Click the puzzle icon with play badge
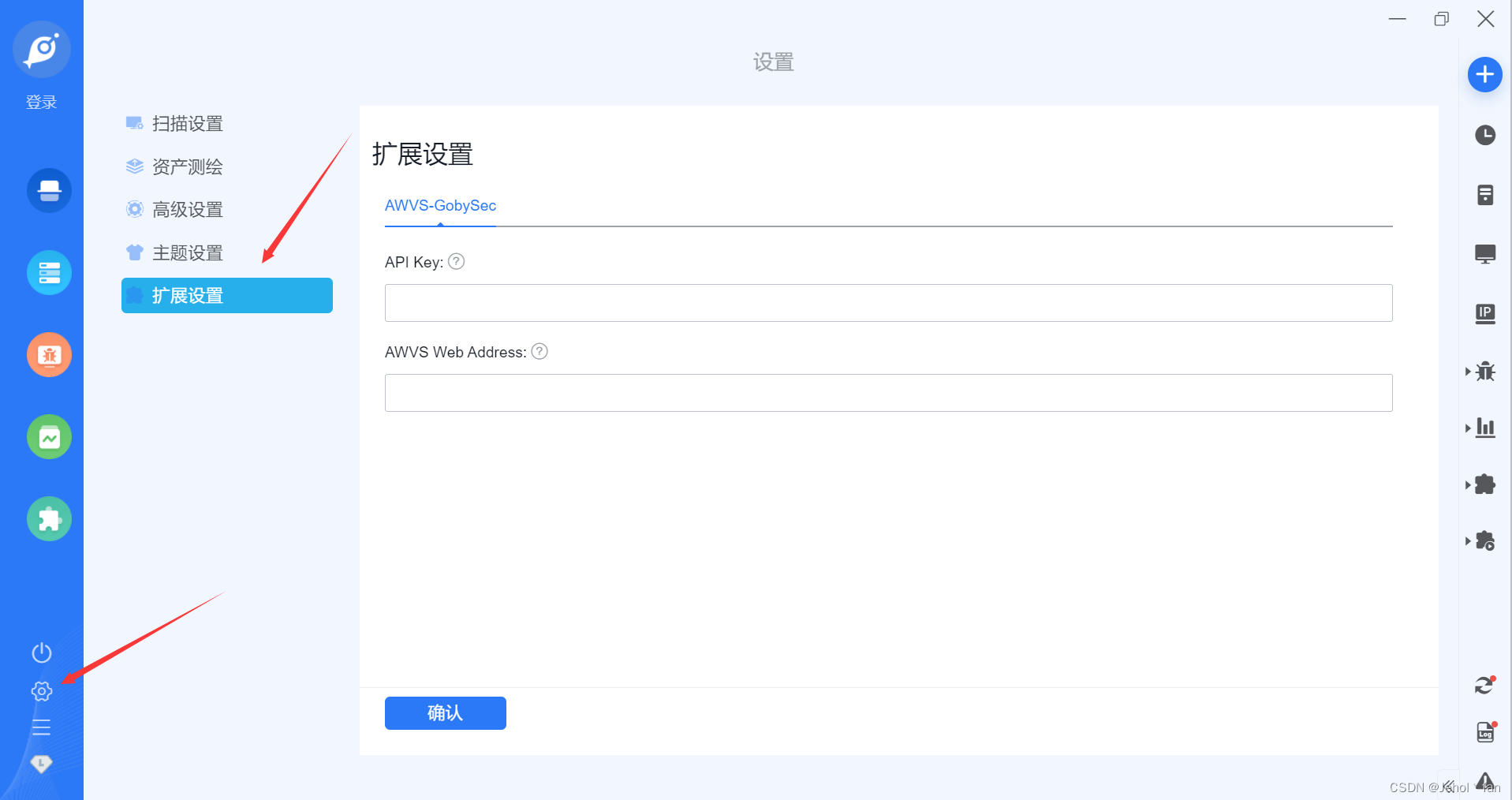Viewport: 1512px width, 800px height. (x=1485, y=541)
